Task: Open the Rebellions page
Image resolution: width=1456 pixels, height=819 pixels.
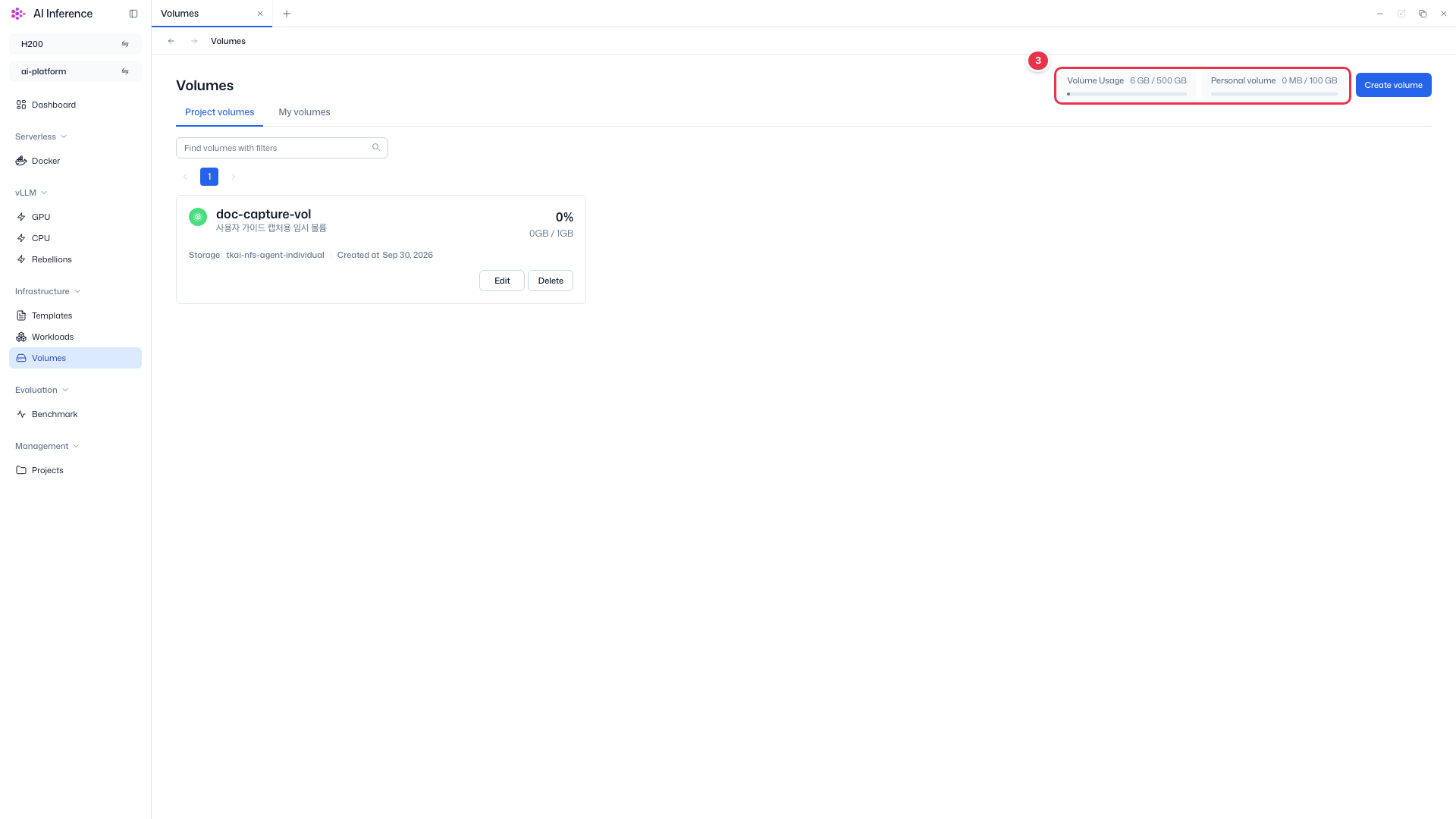Action: point(75,259)
